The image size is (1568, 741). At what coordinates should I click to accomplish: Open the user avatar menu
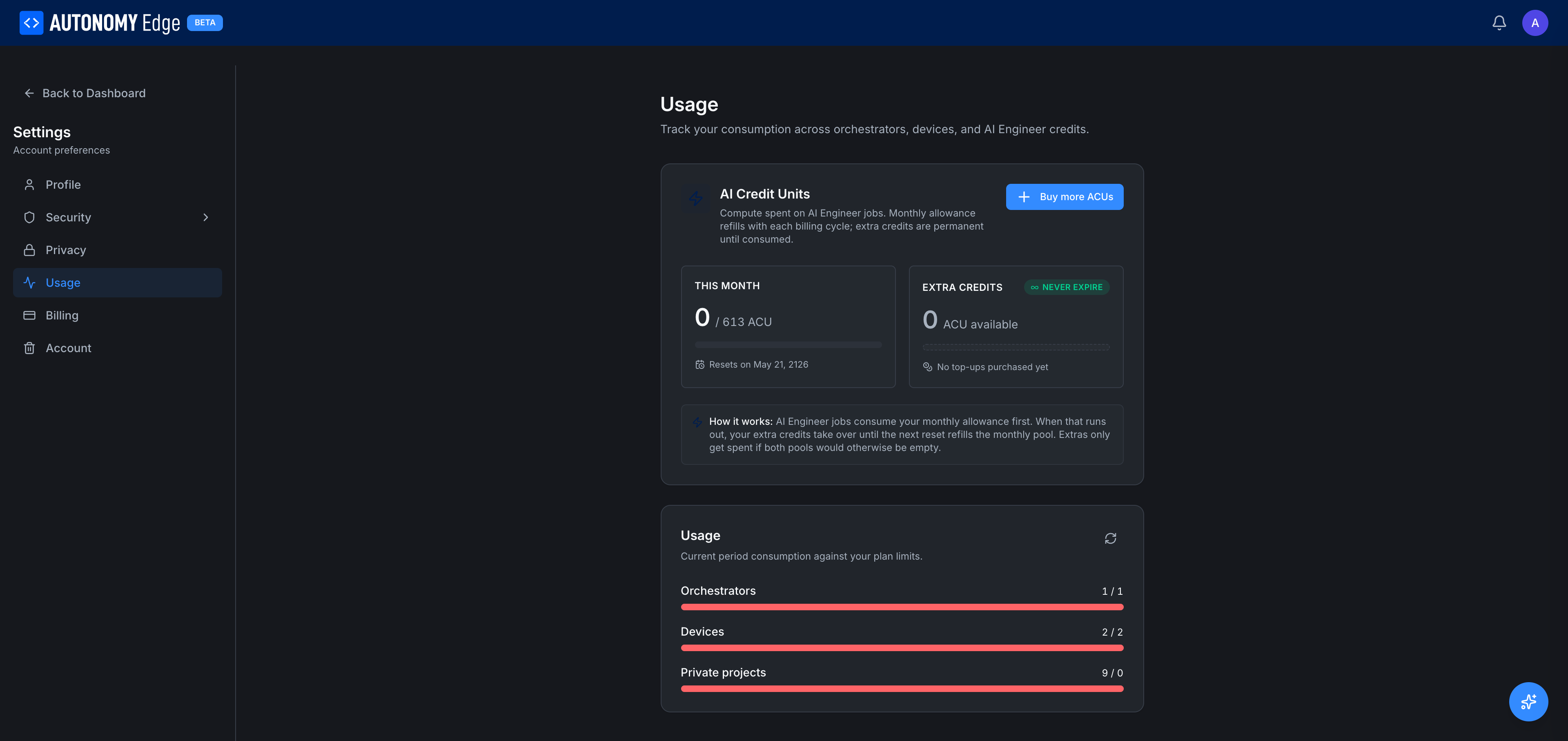click(1535, 22)
